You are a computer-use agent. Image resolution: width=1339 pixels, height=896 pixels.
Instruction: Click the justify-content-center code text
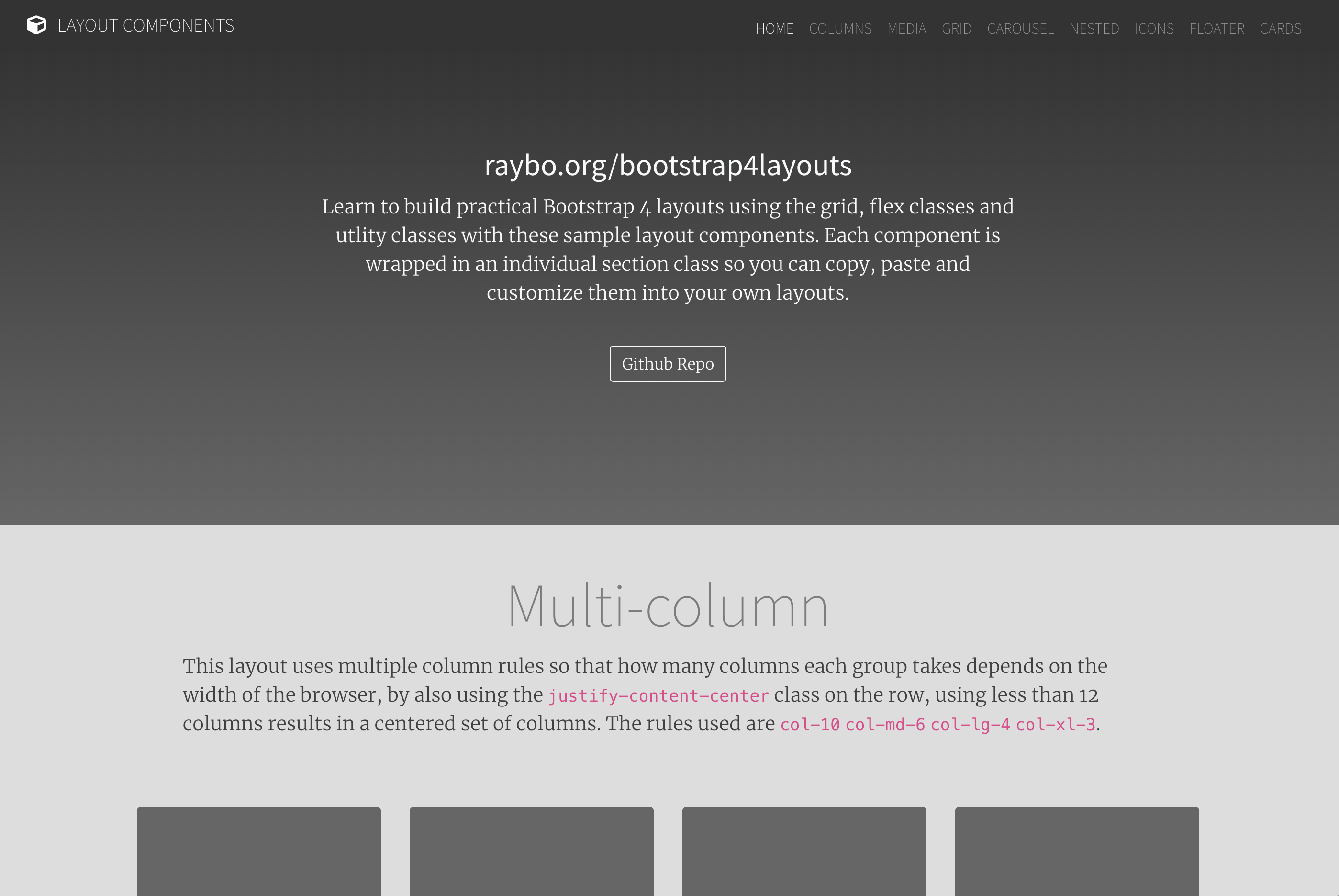point(658,696)
